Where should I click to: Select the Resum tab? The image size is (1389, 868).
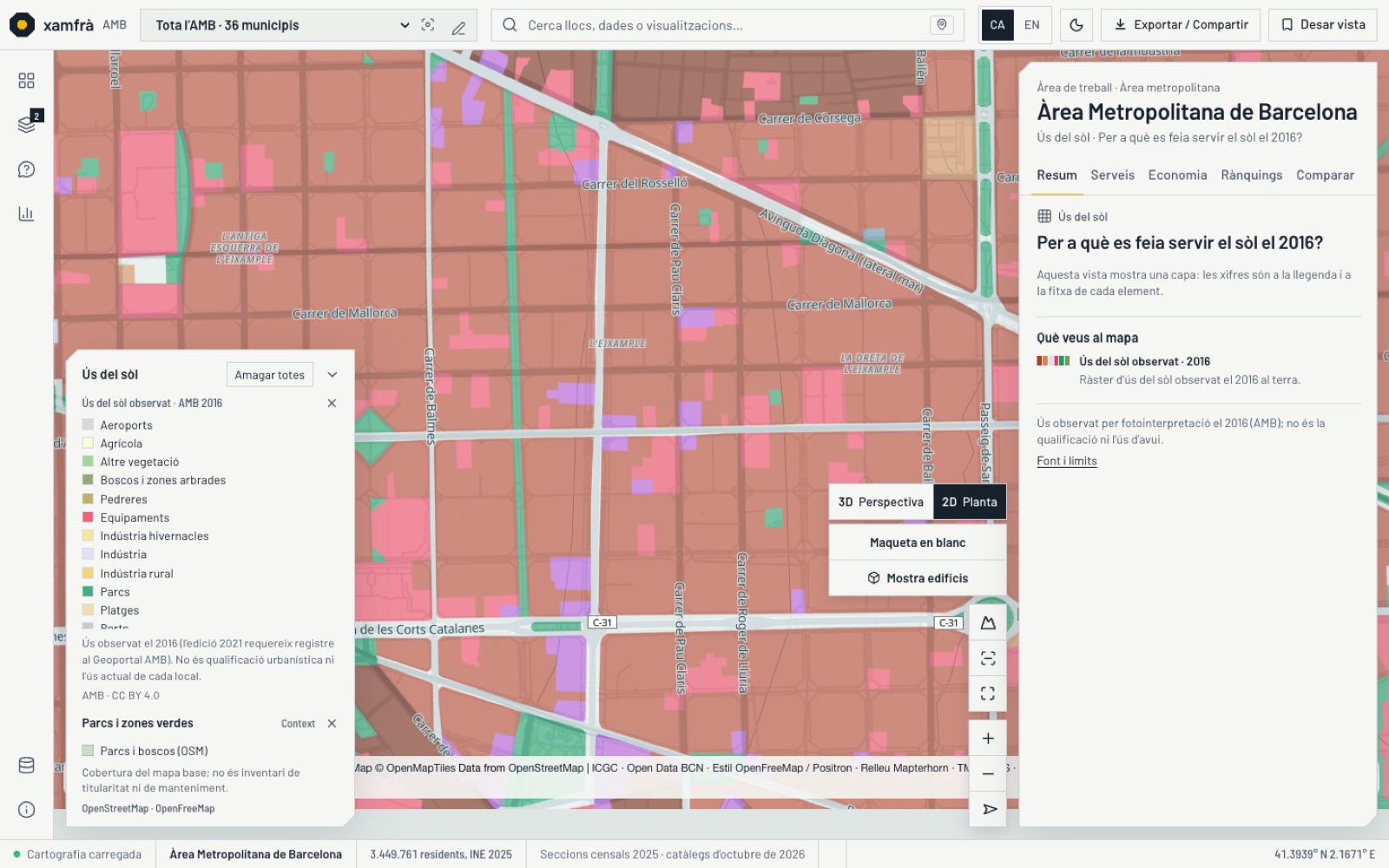pos(1057,175)
